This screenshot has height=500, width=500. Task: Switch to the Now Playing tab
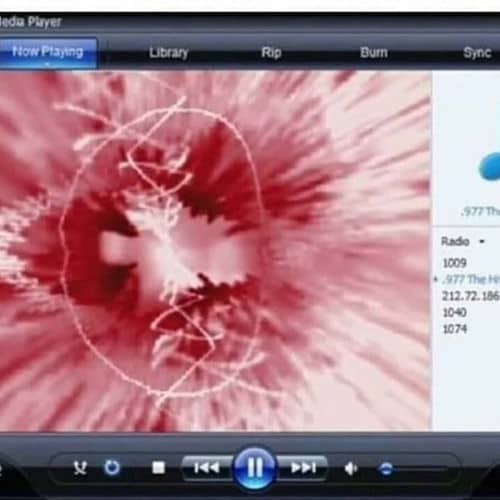[48, 53]
